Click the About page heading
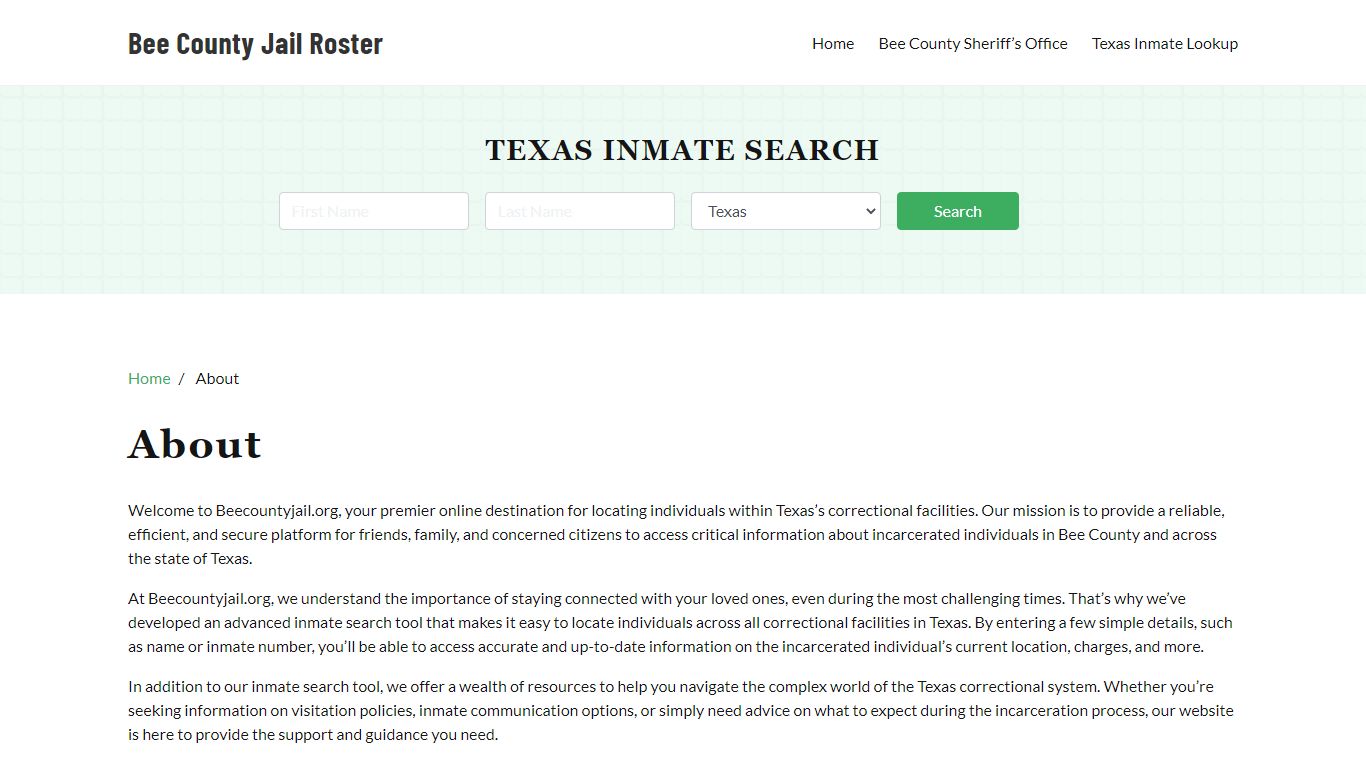Viewport: 1366px width, 768px height. pyautogui.click(x=195, y=444)
